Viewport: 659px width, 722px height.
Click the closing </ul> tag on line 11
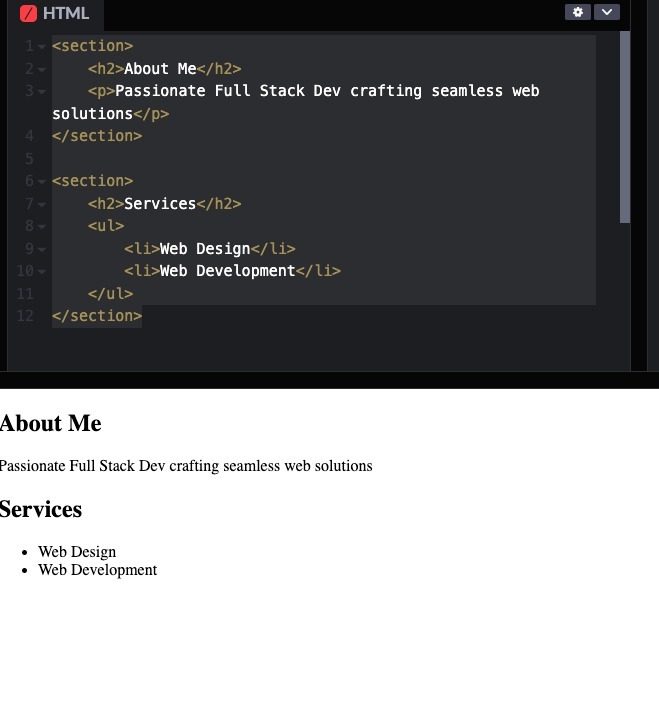111,293
